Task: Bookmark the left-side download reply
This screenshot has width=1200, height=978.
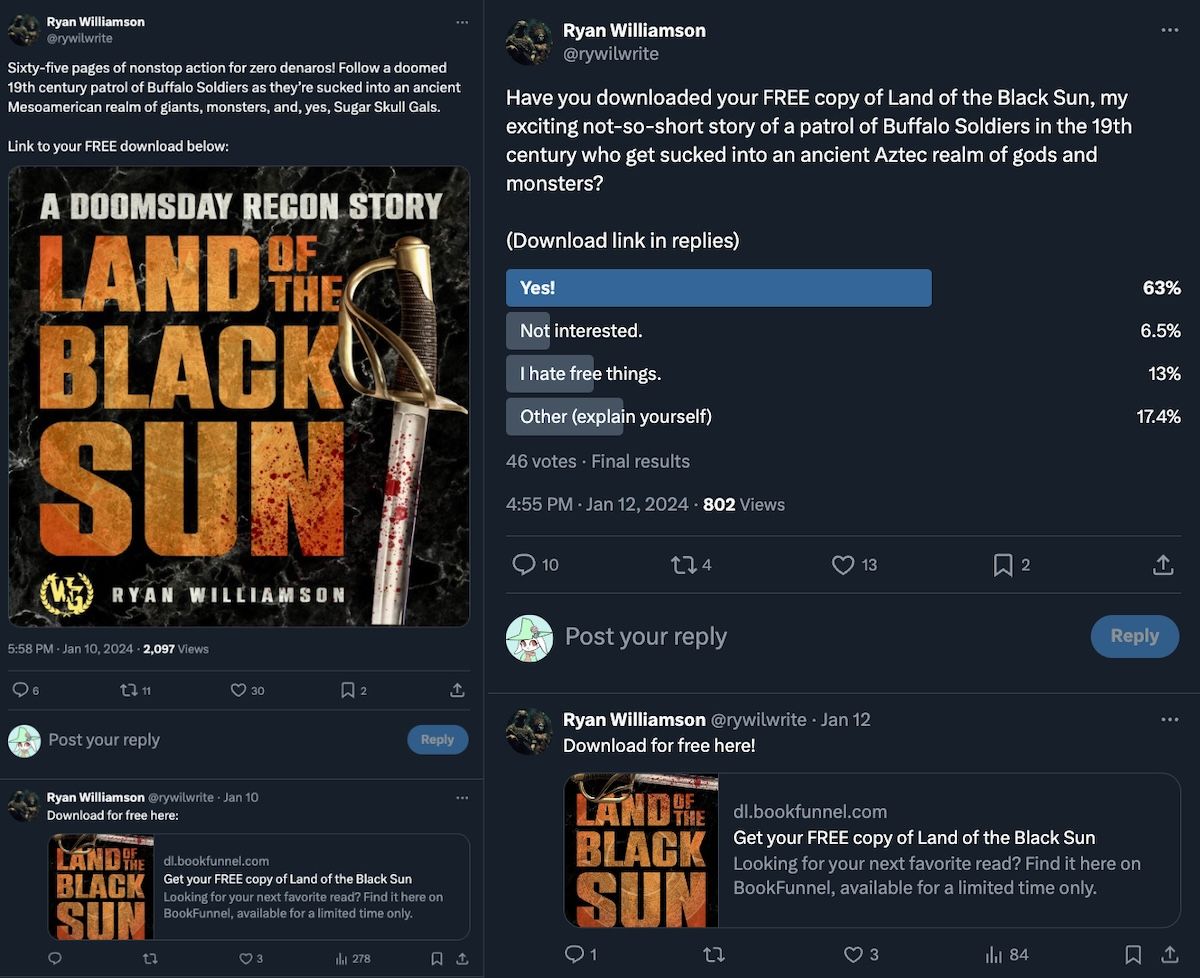Action: pyautogui.click(x=437, y=958)
